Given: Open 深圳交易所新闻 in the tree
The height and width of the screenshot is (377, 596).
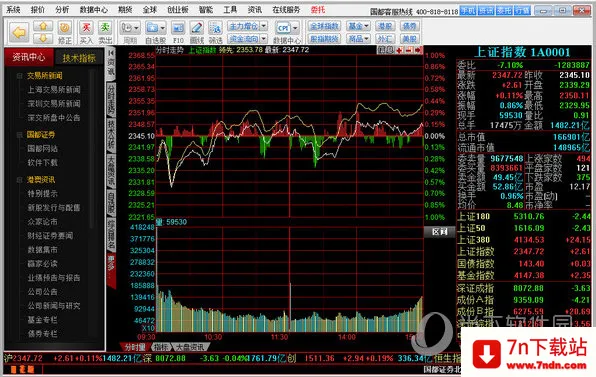Looking at the screenshot, I should [54, 104].
